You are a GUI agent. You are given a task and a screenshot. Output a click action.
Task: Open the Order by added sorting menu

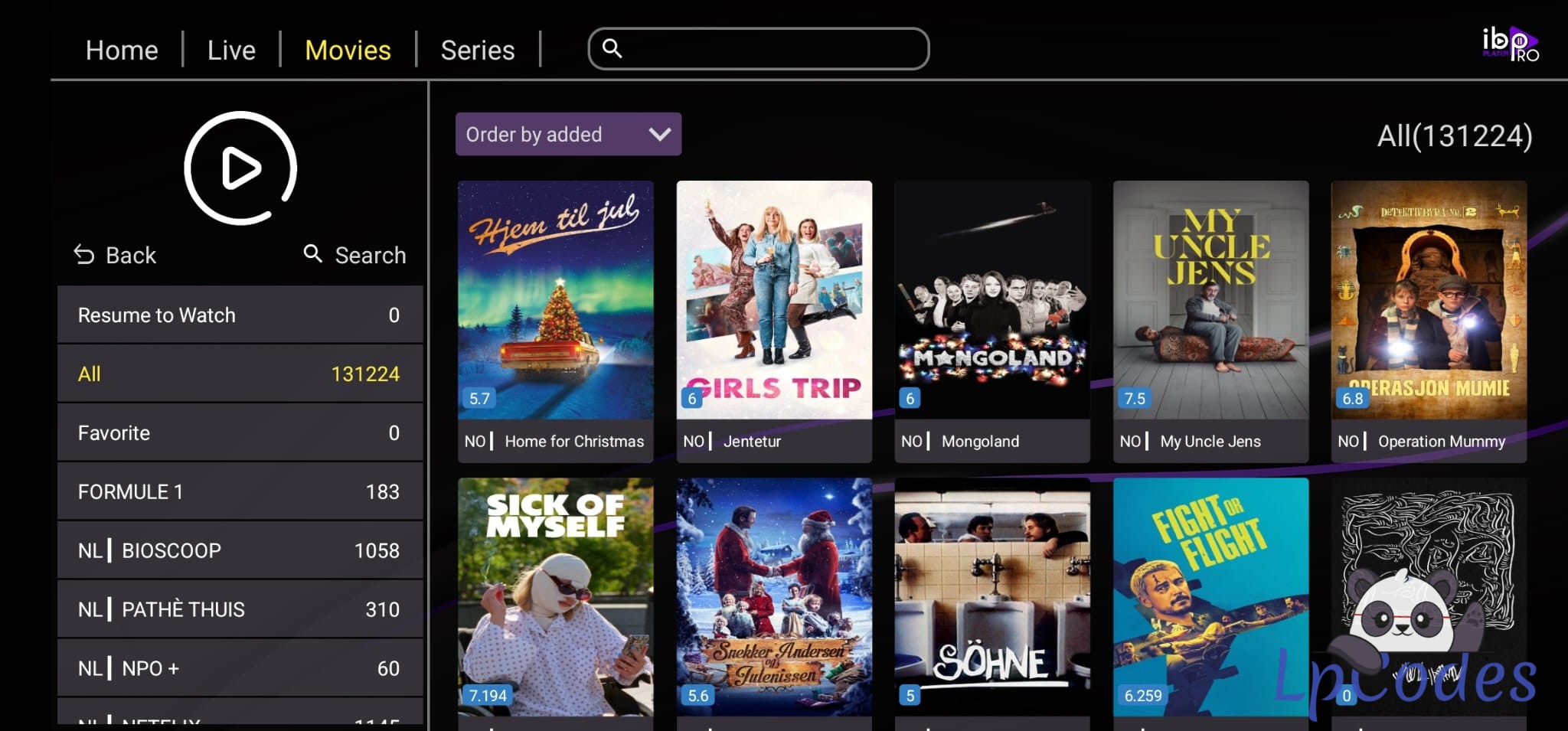[x=568, y=134]
